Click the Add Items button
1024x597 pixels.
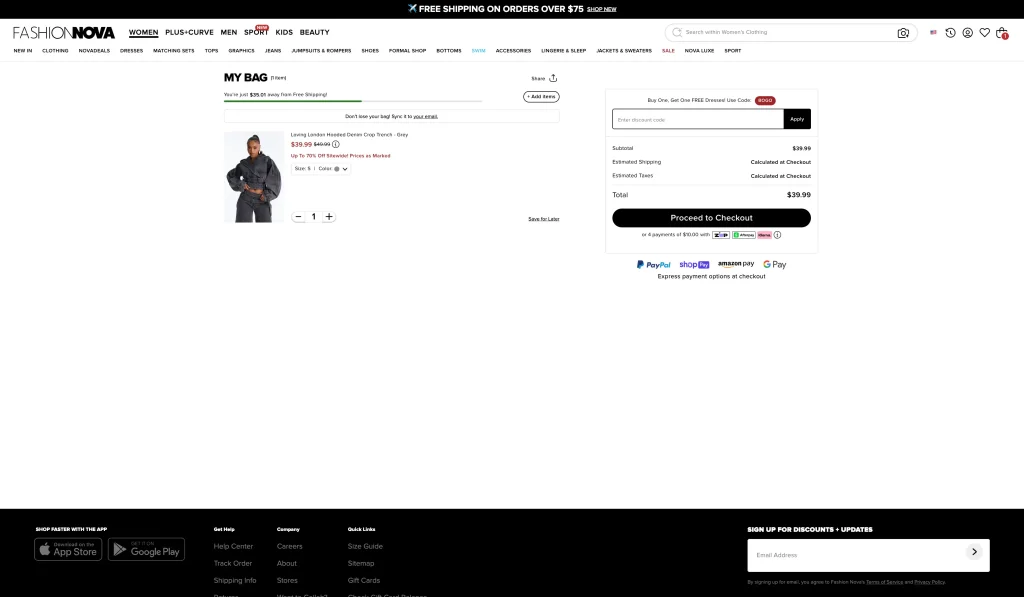[x=541, y=96]
